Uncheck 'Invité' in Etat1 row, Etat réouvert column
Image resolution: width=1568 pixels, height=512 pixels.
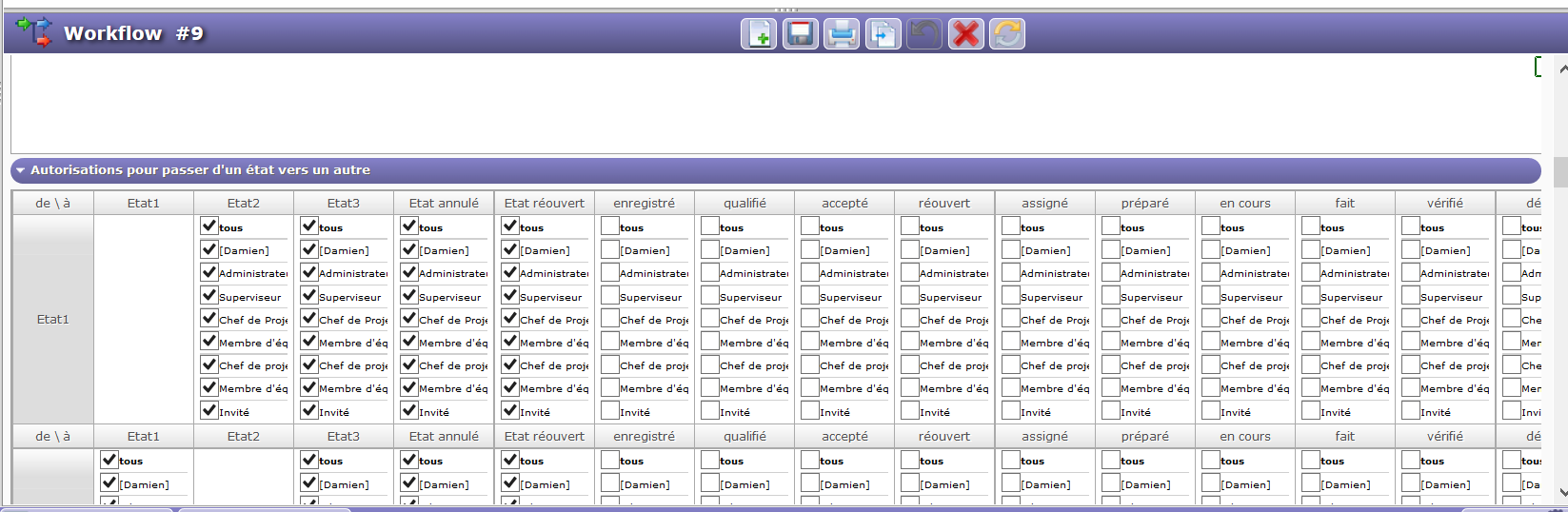point(510,410)
